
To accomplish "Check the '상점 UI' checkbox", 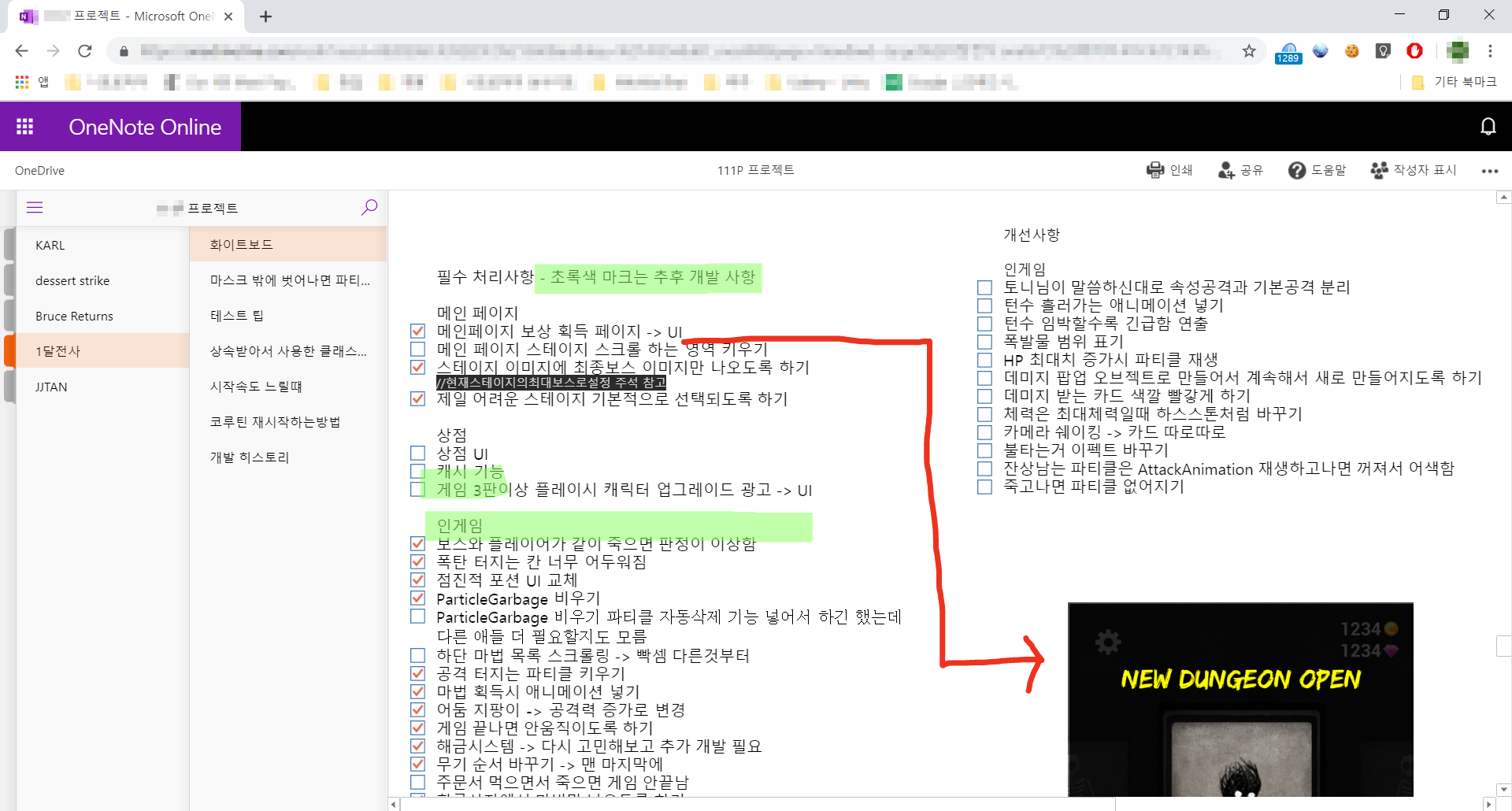I will click(x=418, y=454).
